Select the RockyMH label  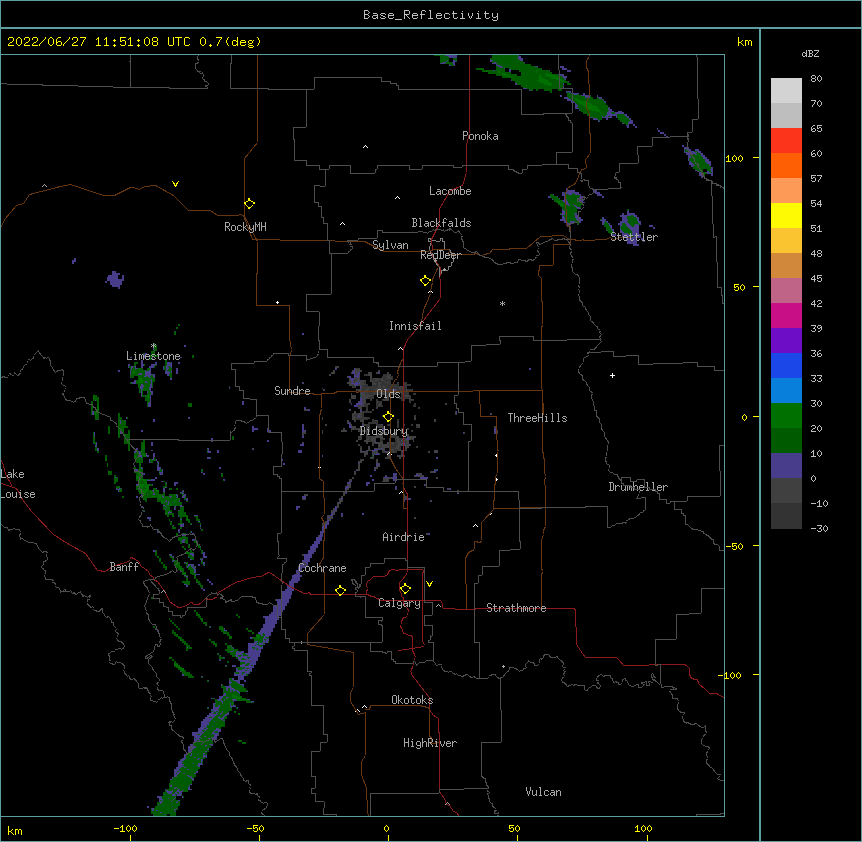click(245, 227)
